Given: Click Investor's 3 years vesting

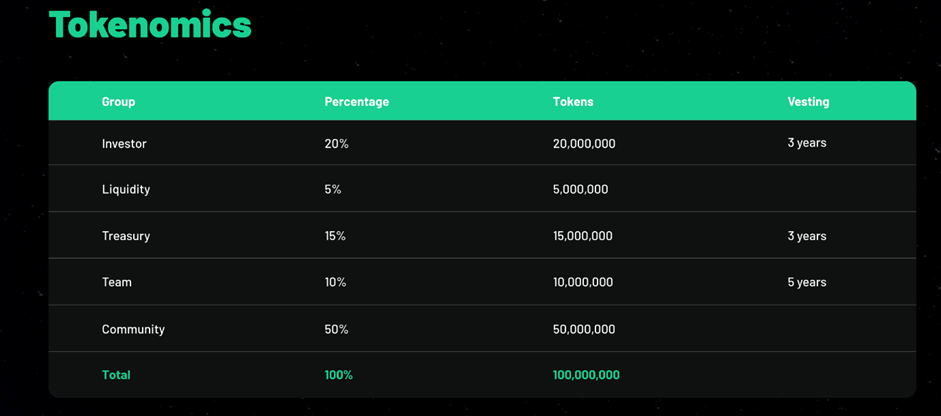Looking at the screenshot, I should pos(807,143).
